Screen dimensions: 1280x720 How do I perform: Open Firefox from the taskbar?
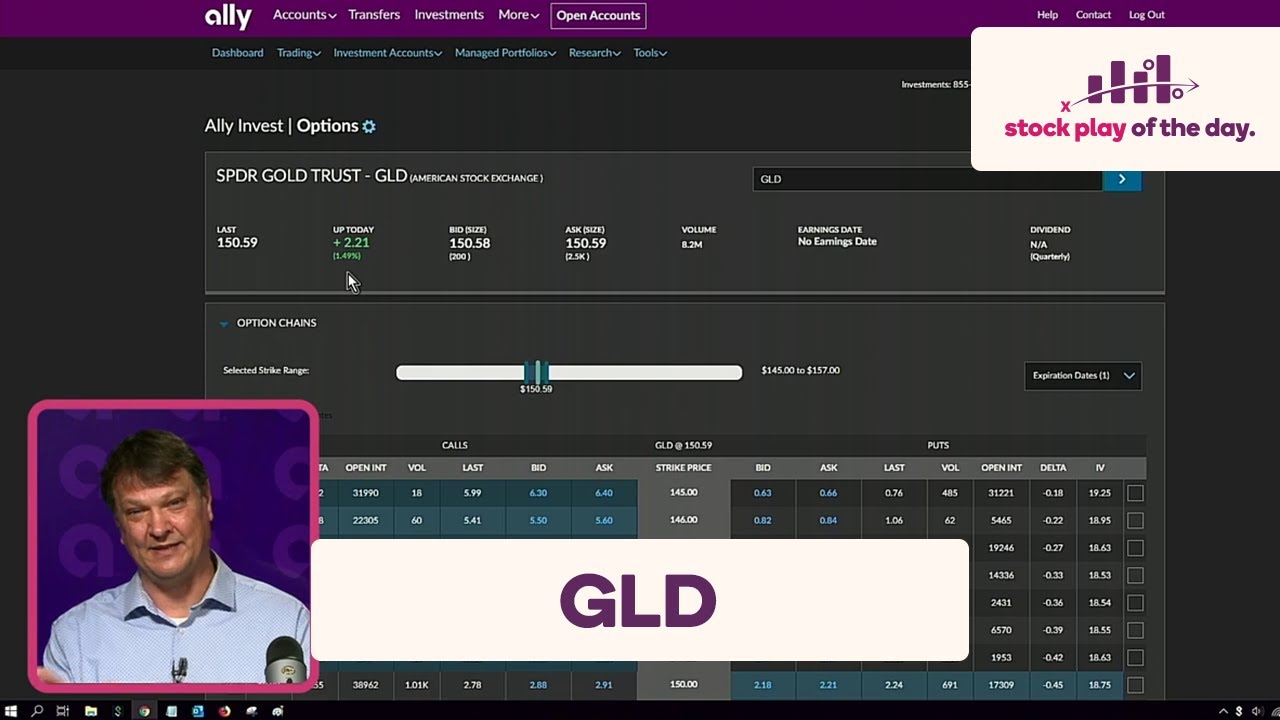pyautogui.click(x=224, y=711)
